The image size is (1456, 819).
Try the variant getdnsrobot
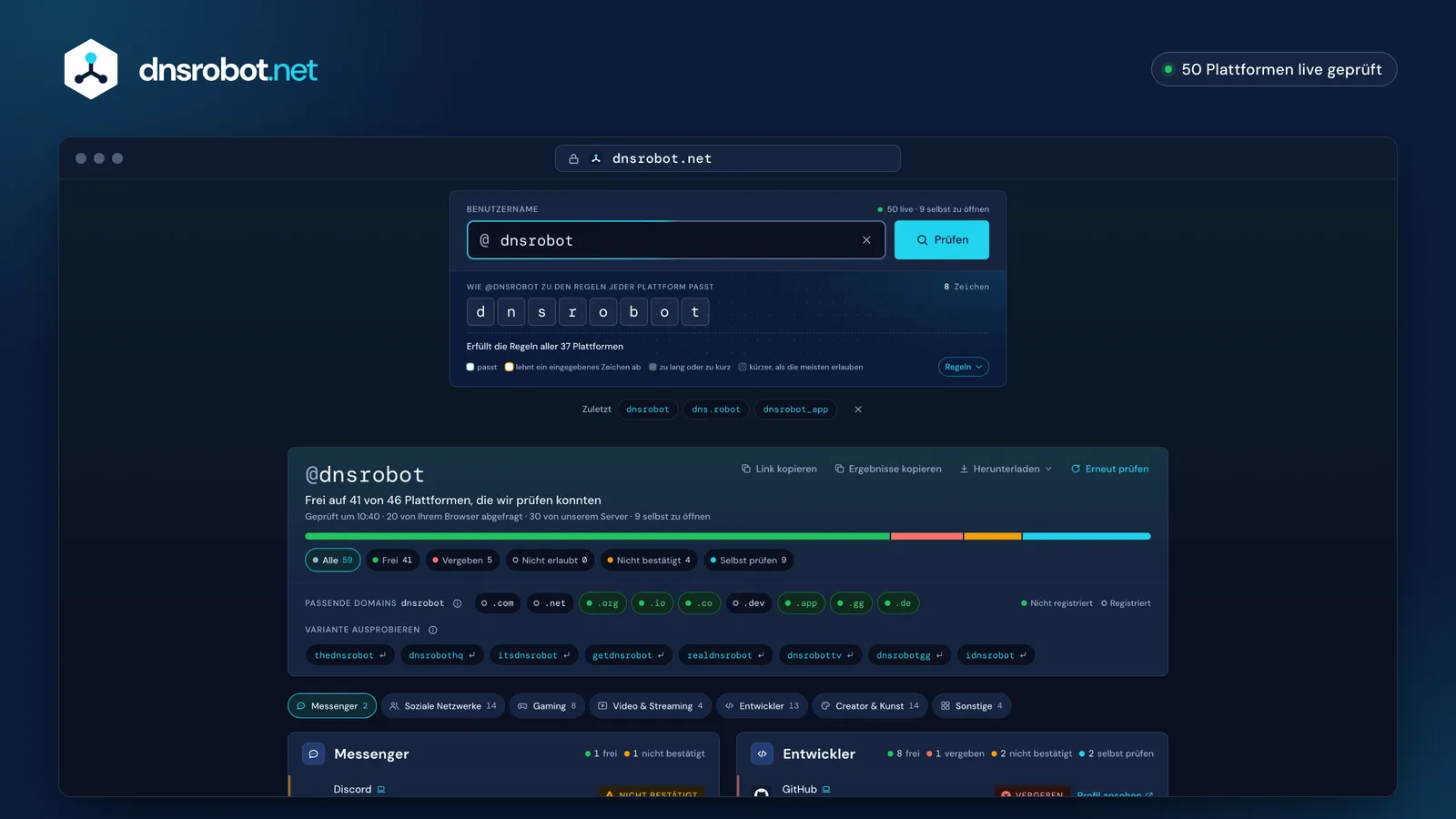click(628, 655)
